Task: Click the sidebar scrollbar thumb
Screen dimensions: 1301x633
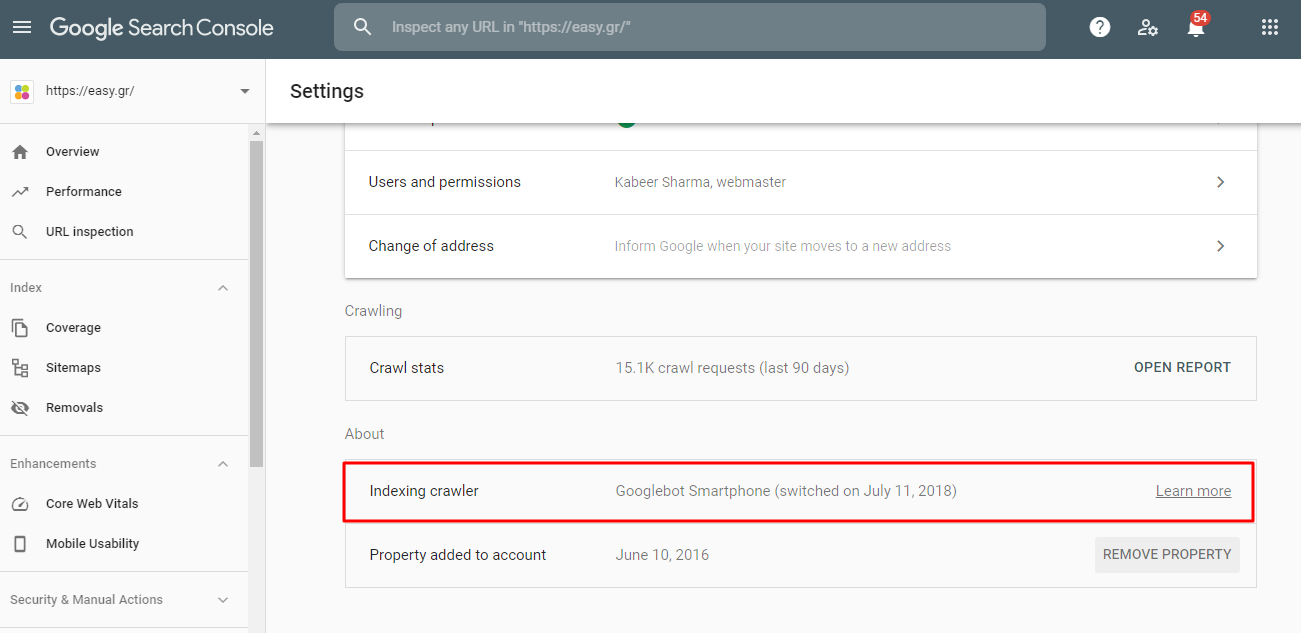Action: pos(256,304)
